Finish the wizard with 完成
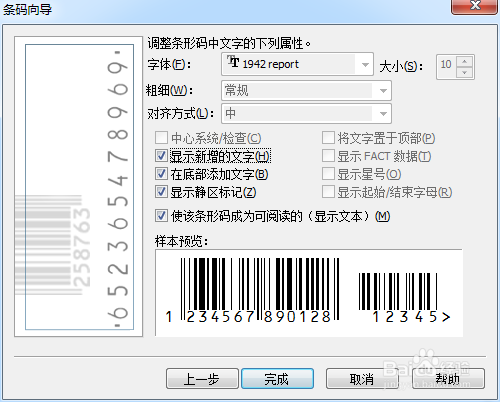Screen dimensions: 500x402 [277, 379]
